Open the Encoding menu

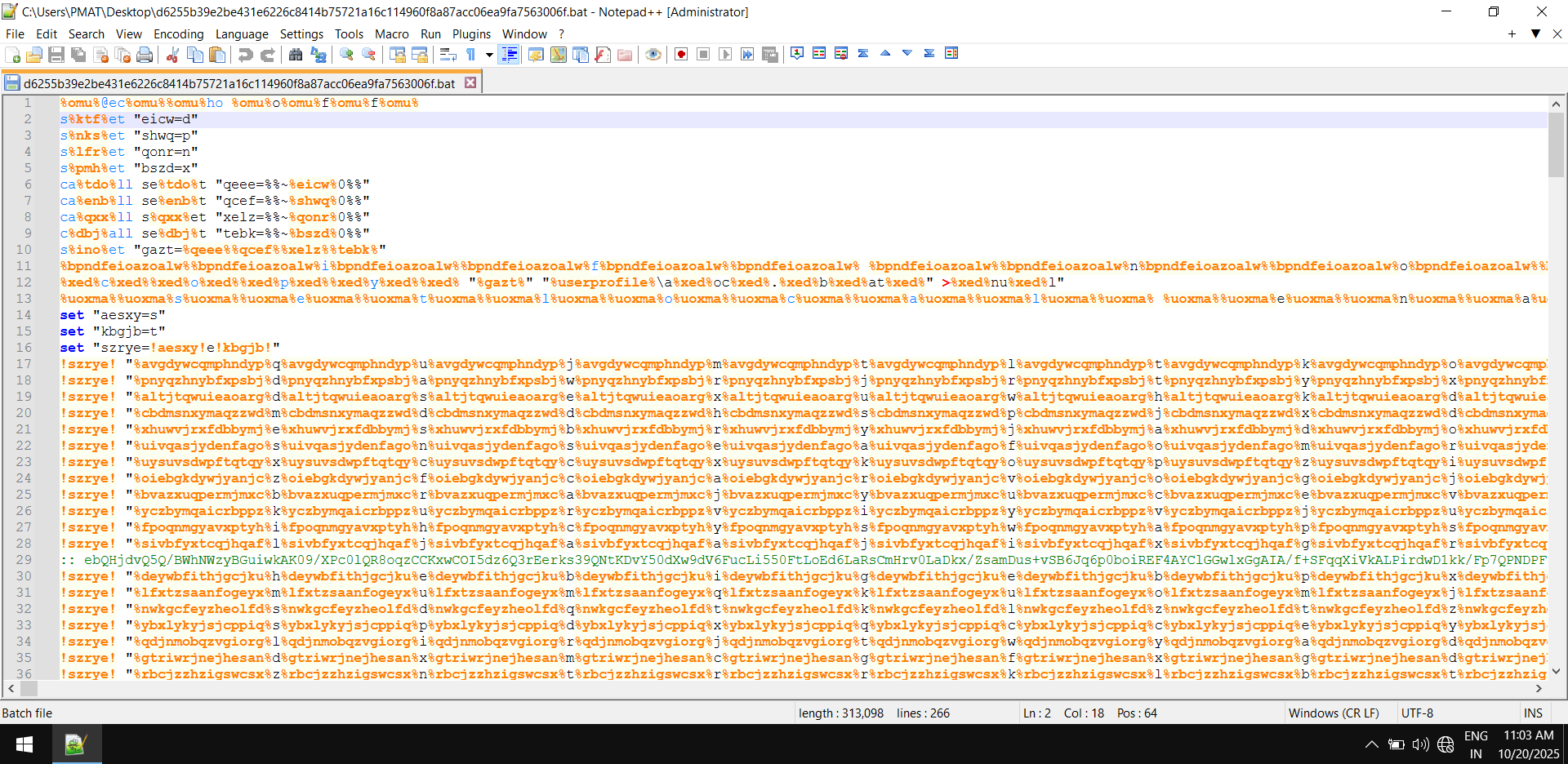pyautogui.click(x=178, y=33)
